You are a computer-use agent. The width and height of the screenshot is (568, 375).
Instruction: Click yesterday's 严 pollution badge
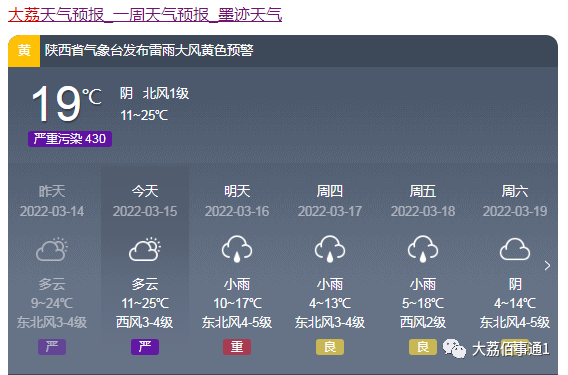[52, 347]
